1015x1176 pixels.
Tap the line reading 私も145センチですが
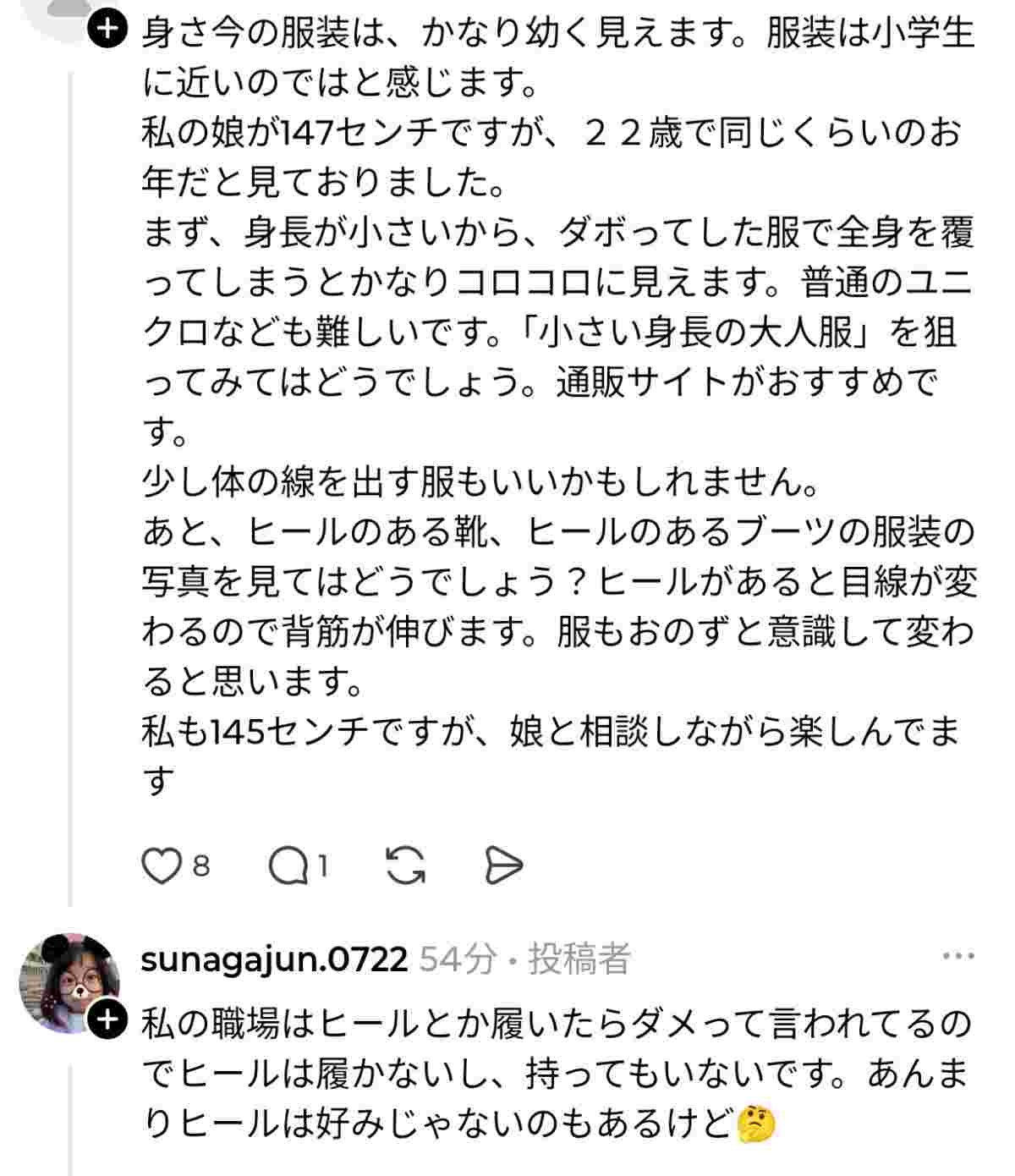(550, 732)
